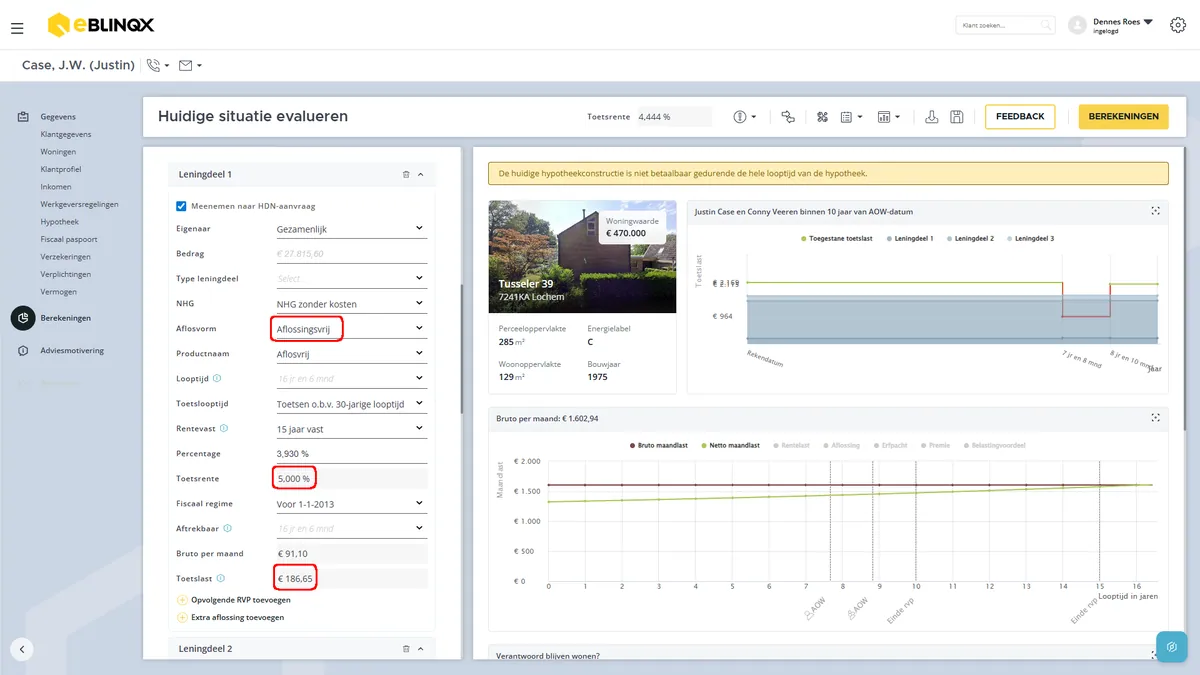Click the BLINQX logo
The height and width of the screenshot is (675, 1200).
(x=101, y=25)
